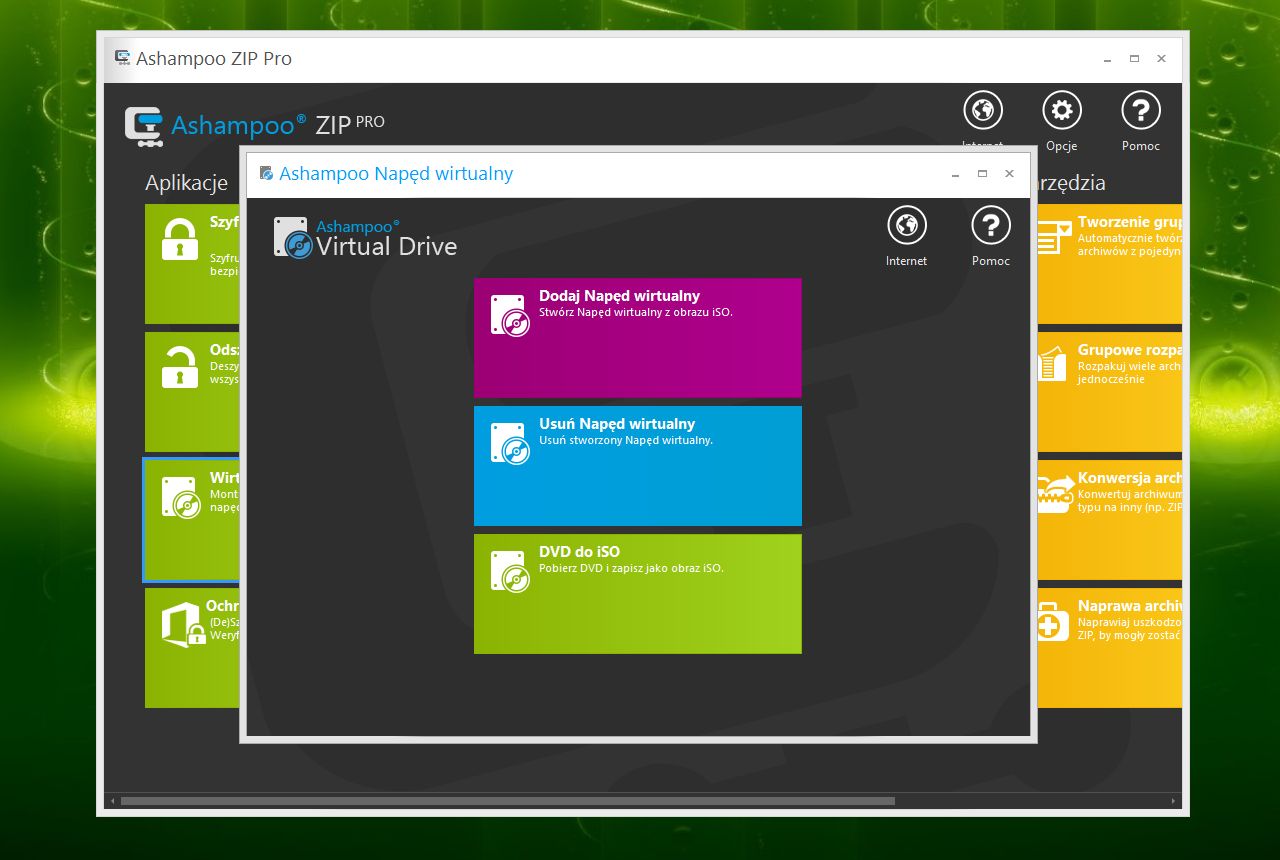The image size is (1280, 860).
Task: Open Pomoc question mark in ZIP Pro window
Action: click(x=1141, y=110)
